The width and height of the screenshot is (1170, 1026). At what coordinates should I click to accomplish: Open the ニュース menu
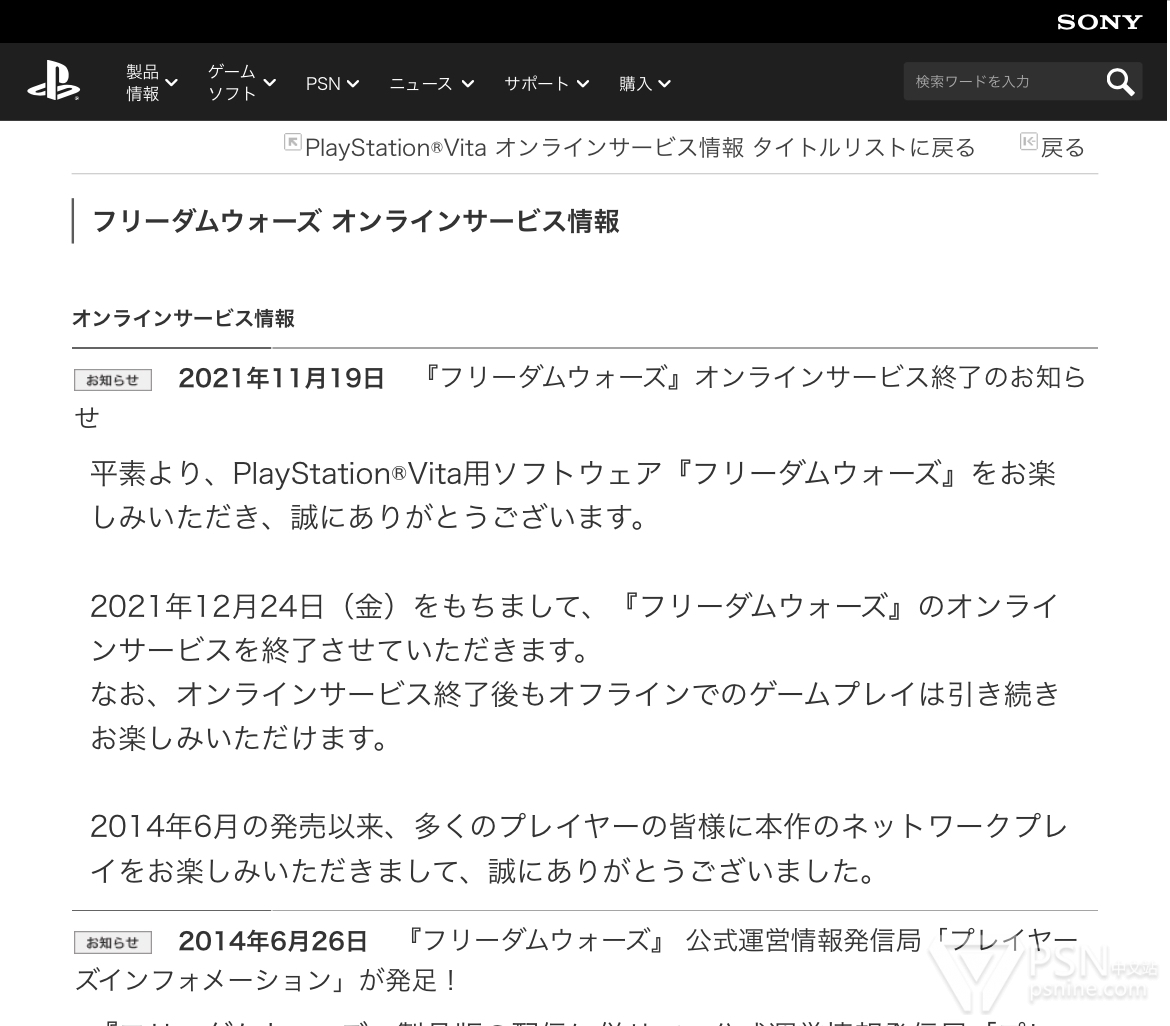431,84
